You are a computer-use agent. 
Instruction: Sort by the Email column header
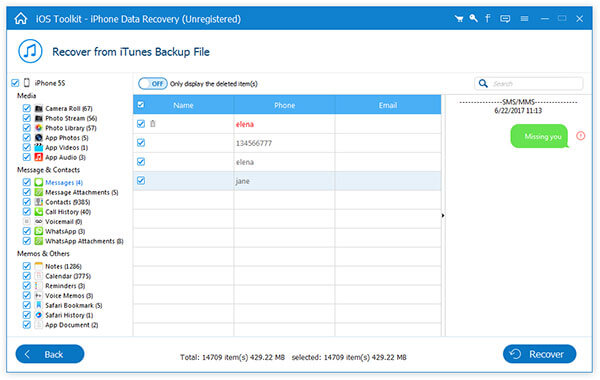pos(388,105)
